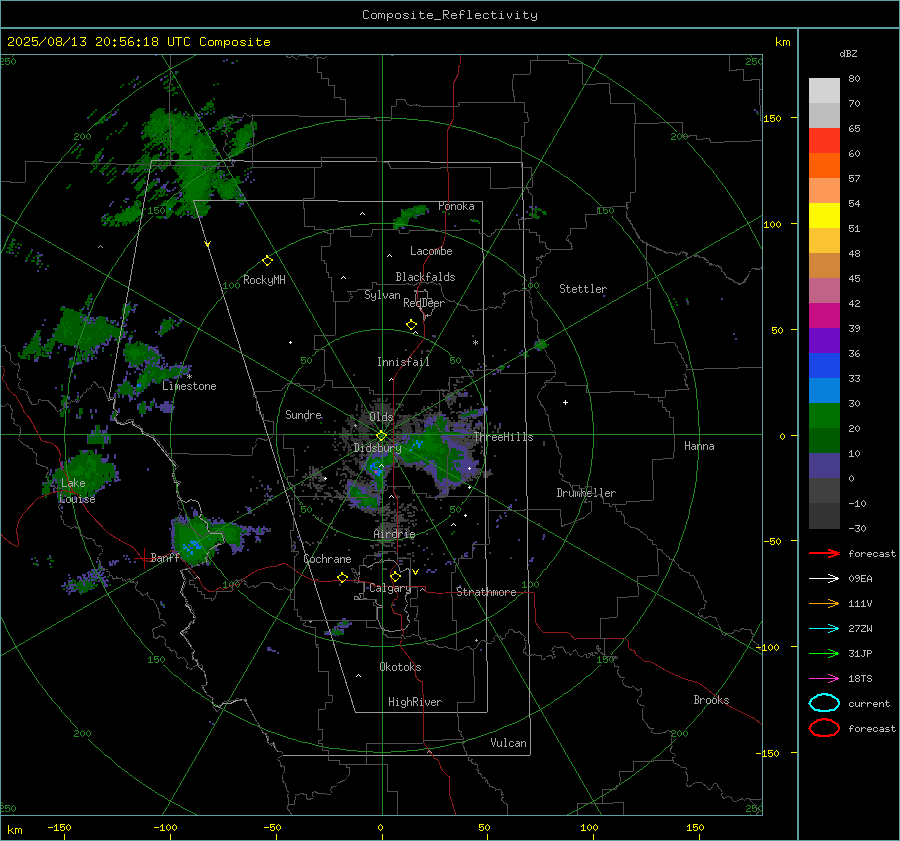Select the bright yellow 51-54 dBZ swatch
This screenshot has height=841, width=900.
[824, 216]
